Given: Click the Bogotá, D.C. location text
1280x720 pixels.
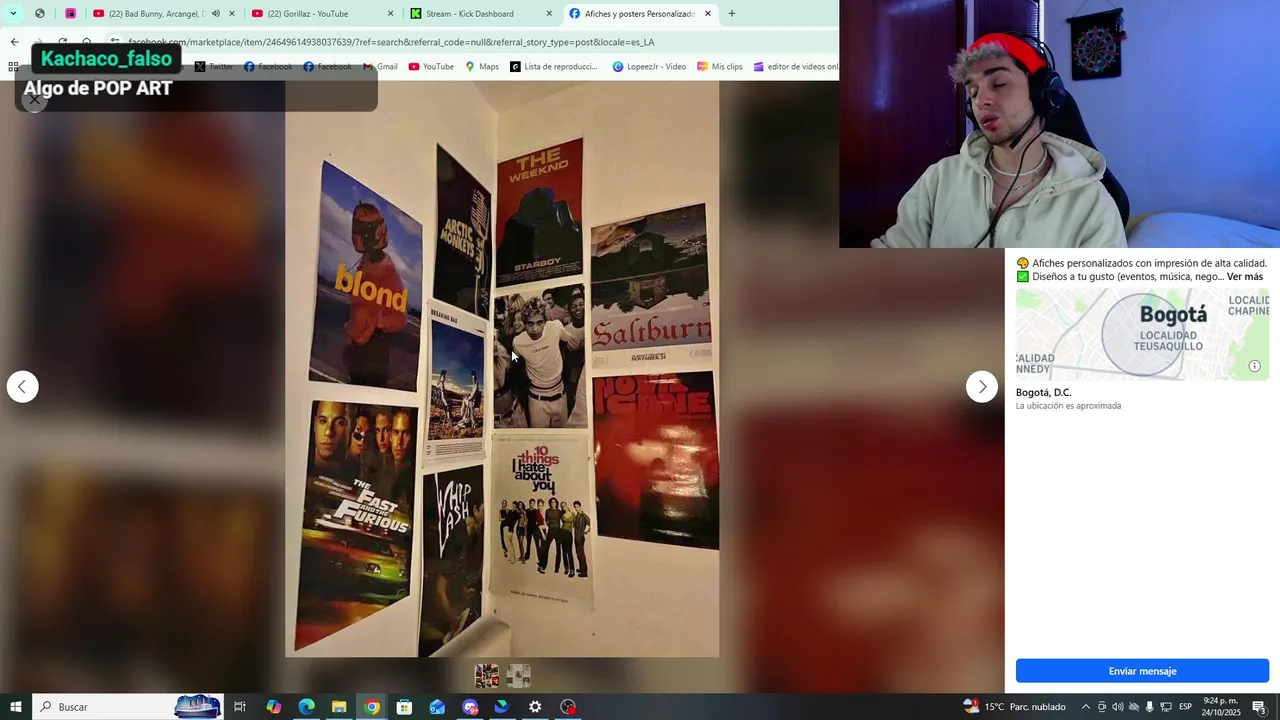Looking at the screenshot, I should [1043, 393].
